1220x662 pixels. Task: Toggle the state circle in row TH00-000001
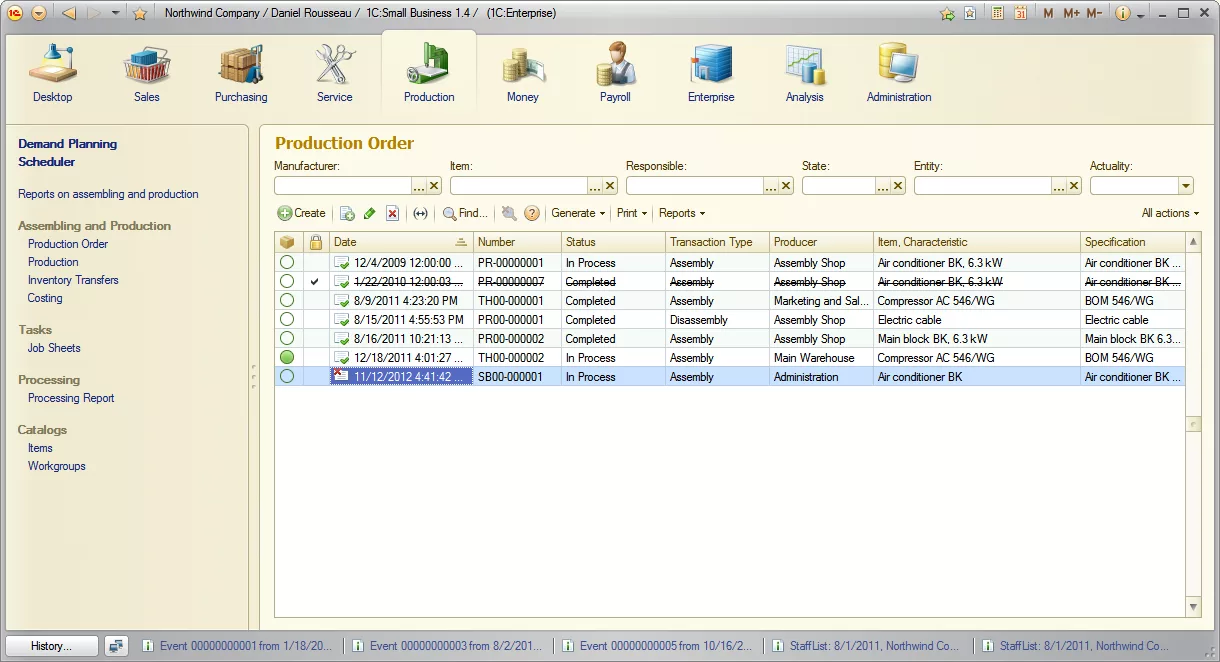point(288,301)
